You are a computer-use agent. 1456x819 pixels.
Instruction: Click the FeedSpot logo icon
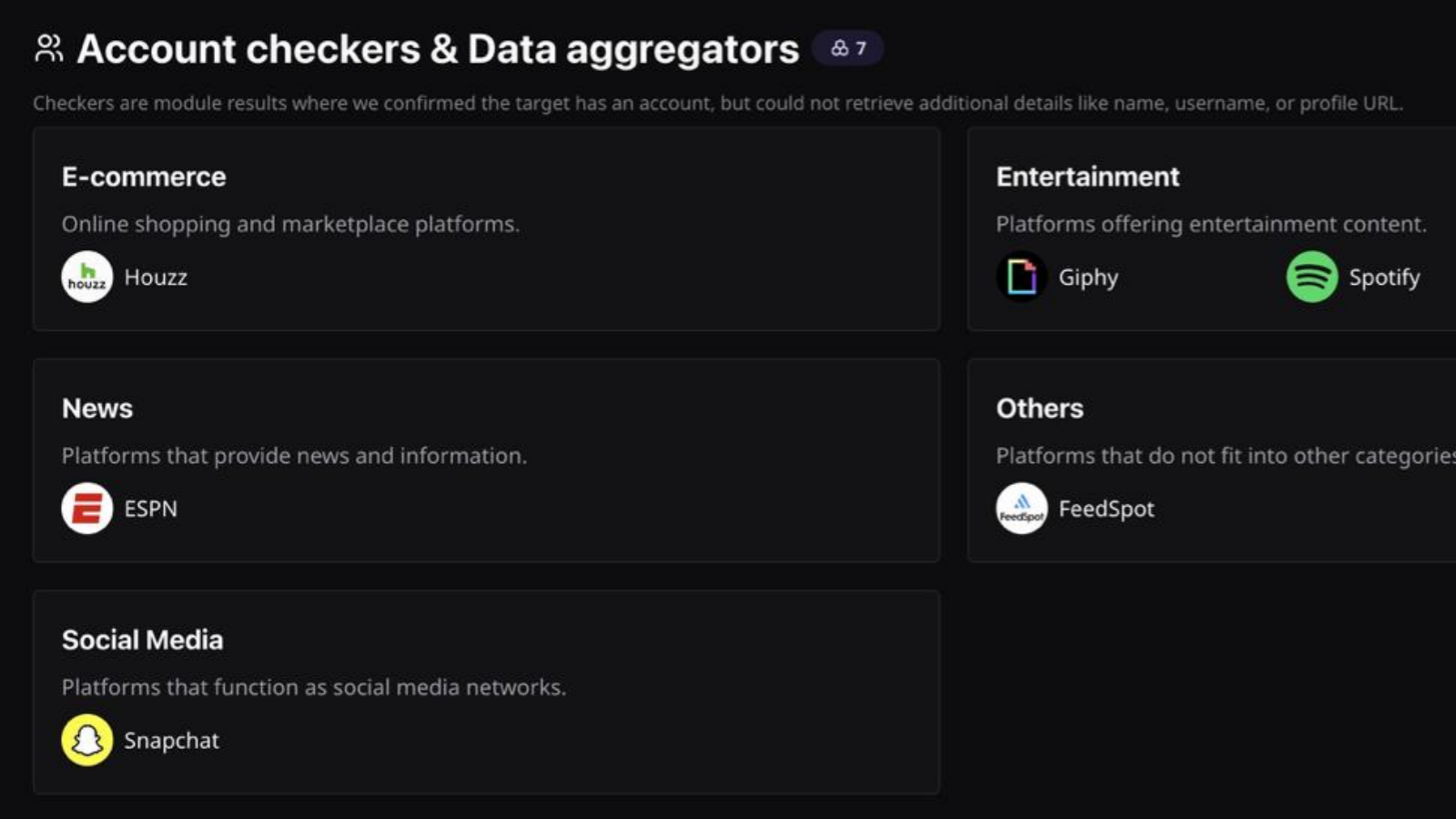point(1021,508)
